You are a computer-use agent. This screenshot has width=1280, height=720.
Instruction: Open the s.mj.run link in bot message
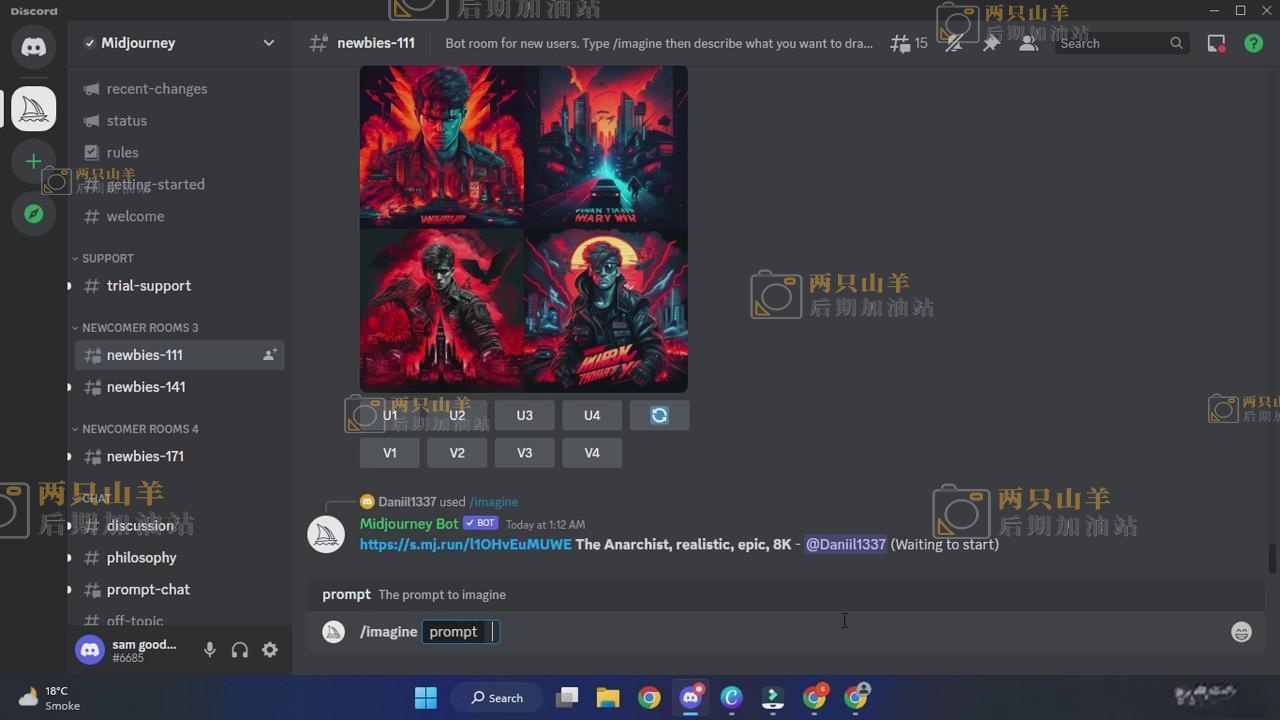465,544
